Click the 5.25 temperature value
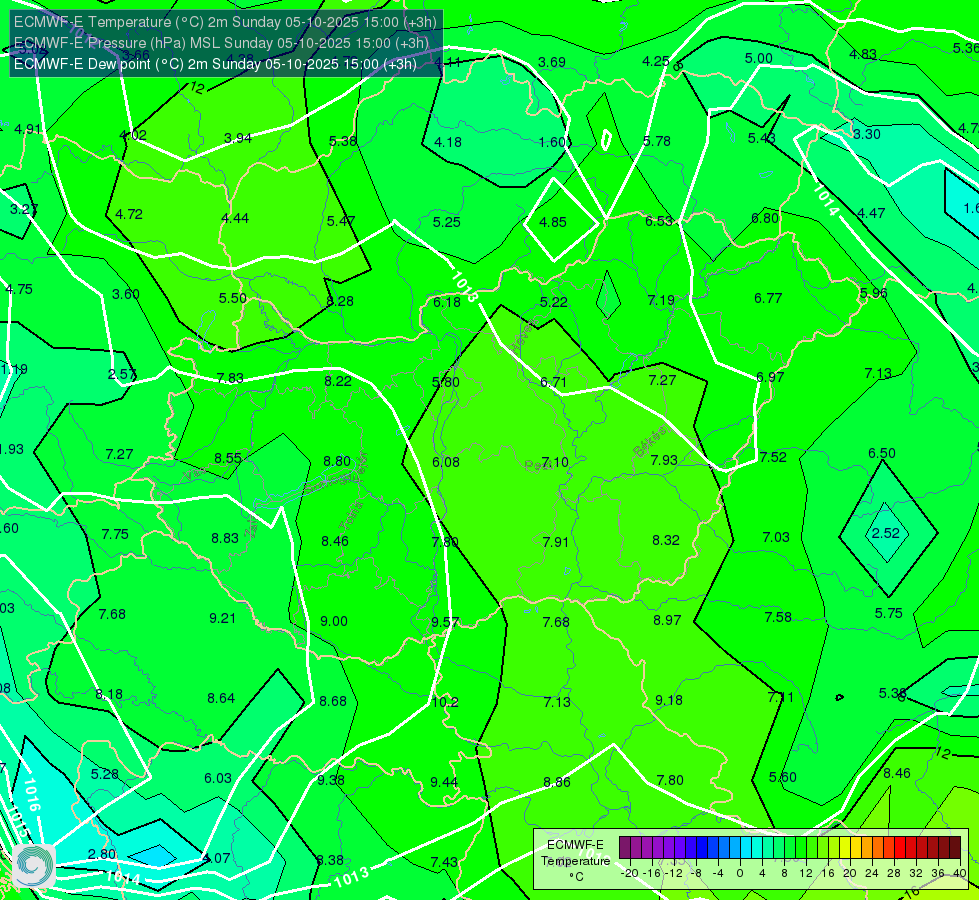This screenshot has height=900, width=979. pyautogui.click(x=446, y=222)
